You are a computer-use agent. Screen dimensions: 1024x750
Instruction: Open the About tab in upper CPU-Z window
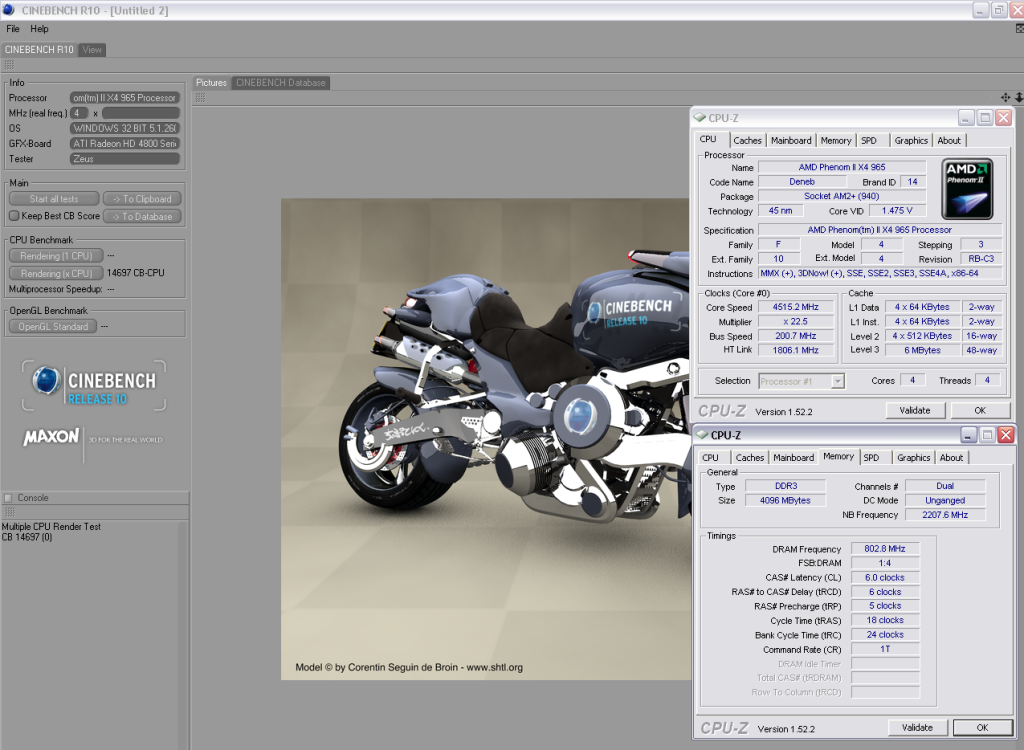[949, 140]
